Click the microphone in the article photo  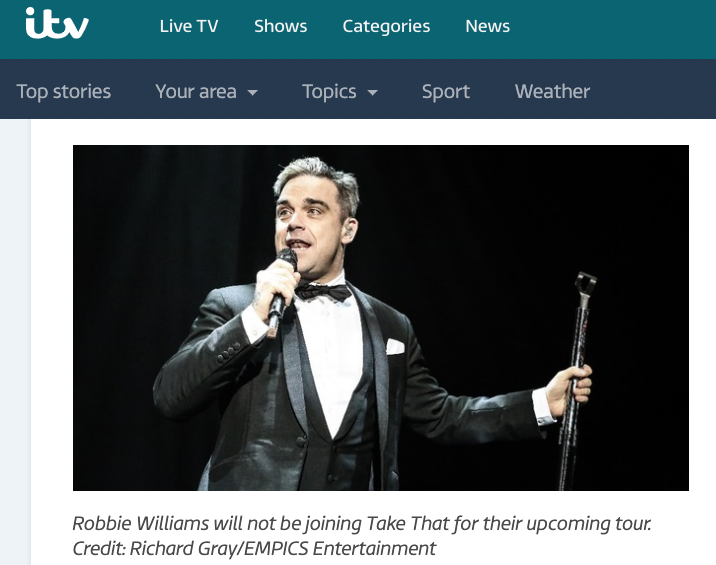[281, 291]
